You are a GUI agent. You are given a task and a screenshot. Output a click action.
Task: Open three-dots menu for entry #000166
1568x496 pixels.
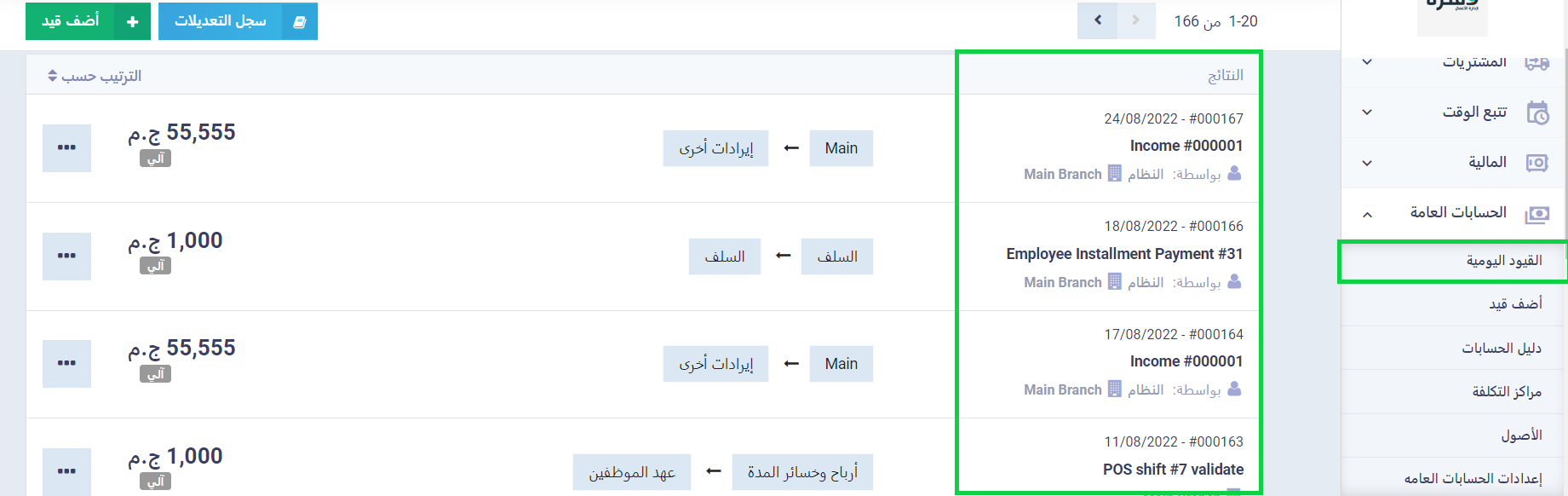pyautogui.click(x=66, y=257)
